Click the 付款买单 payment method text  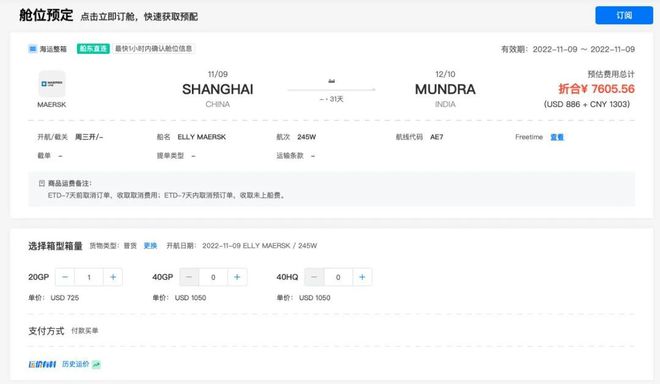point(85,331)
